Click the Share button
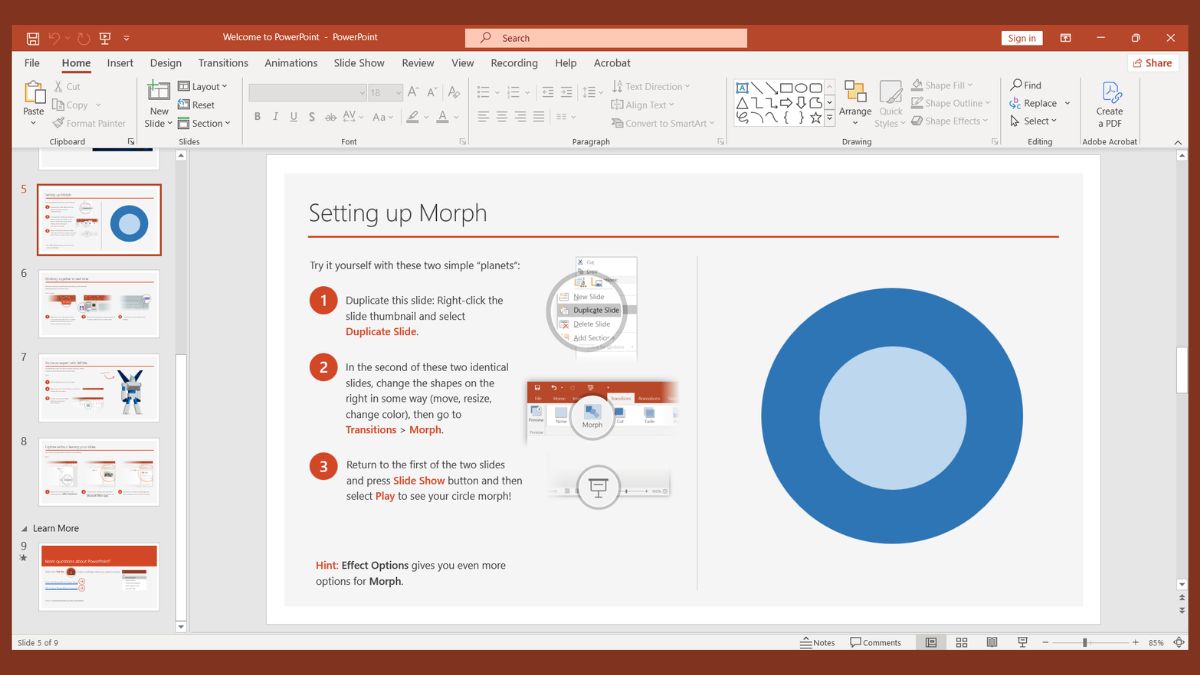Screen dimensions: 1200x675 click(1152, 63)
